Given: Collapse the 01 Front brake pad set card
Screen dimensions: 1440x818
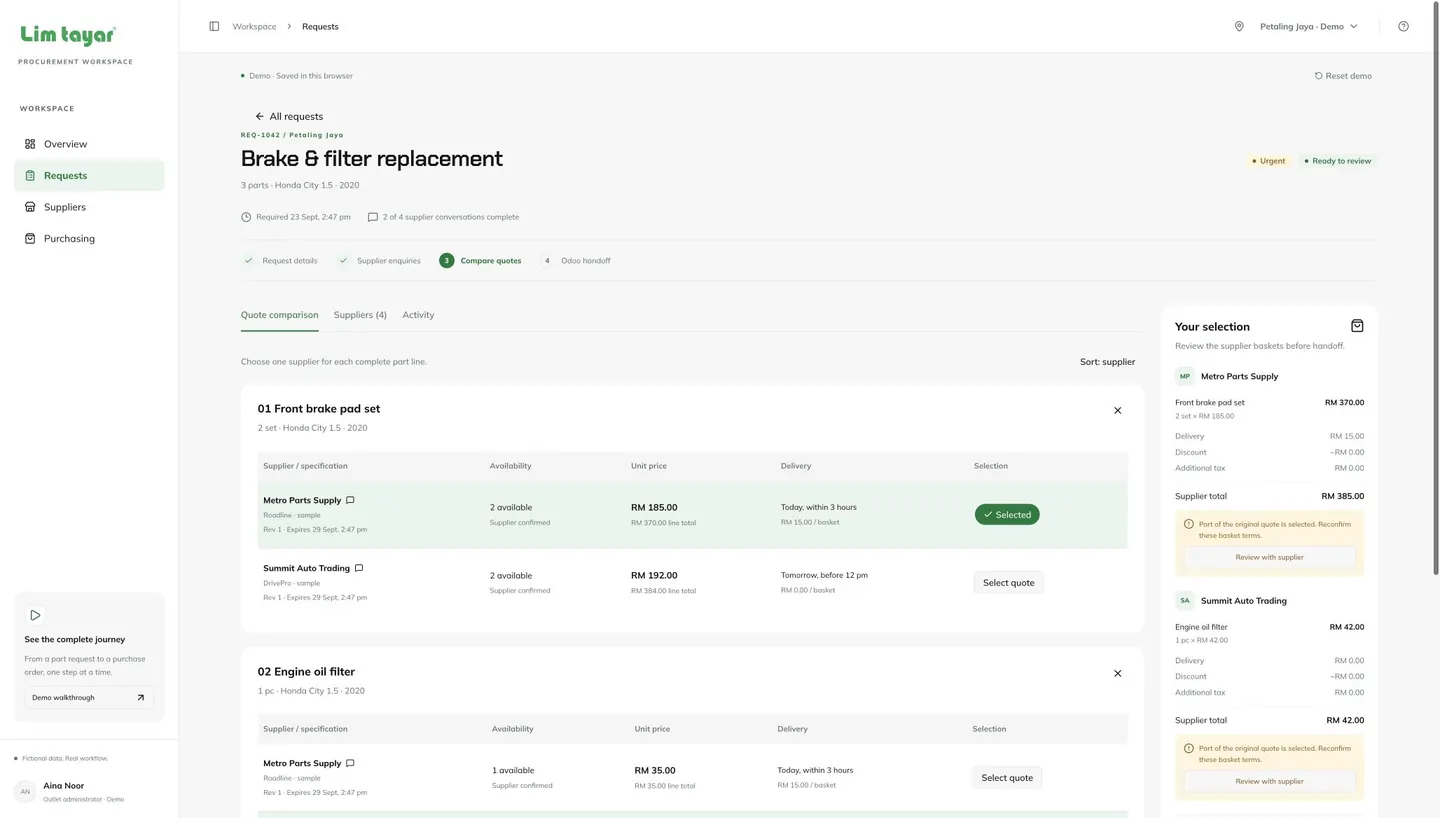Looking at the screenshot, I should 1118,411.
